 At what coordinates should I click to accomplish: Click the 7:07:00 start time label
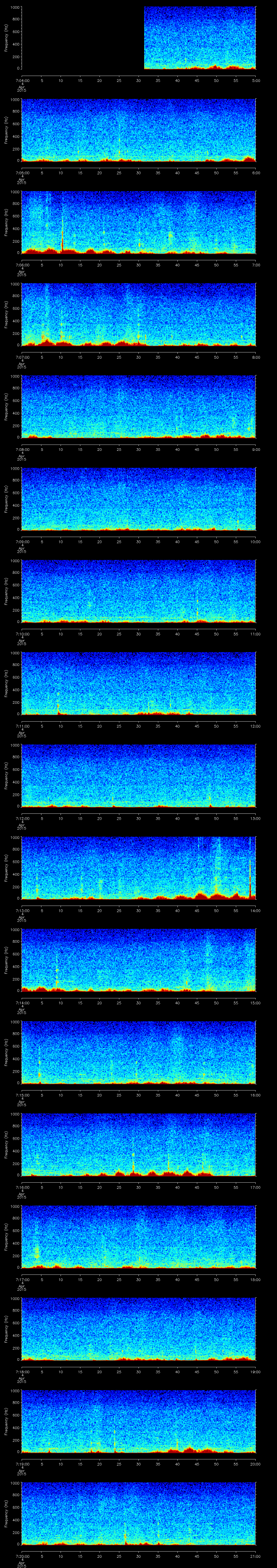click(x=22, y=357)
